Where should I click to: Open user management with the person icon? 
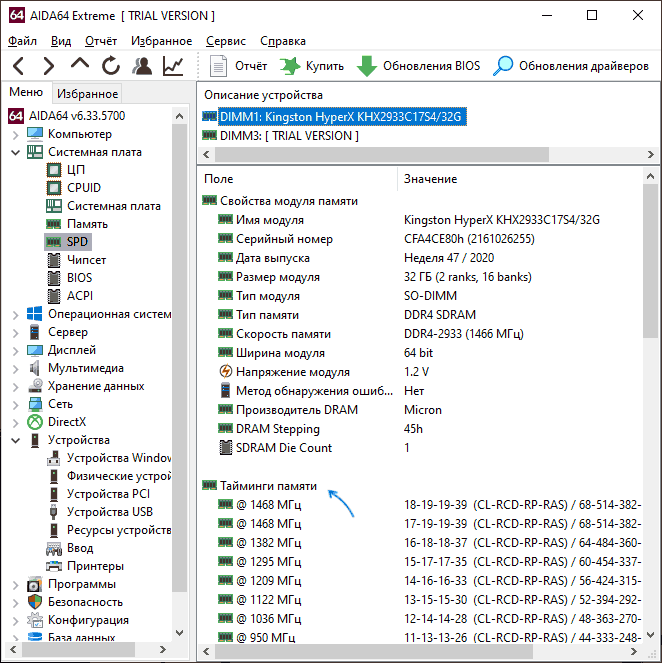(x=142, y=66)
